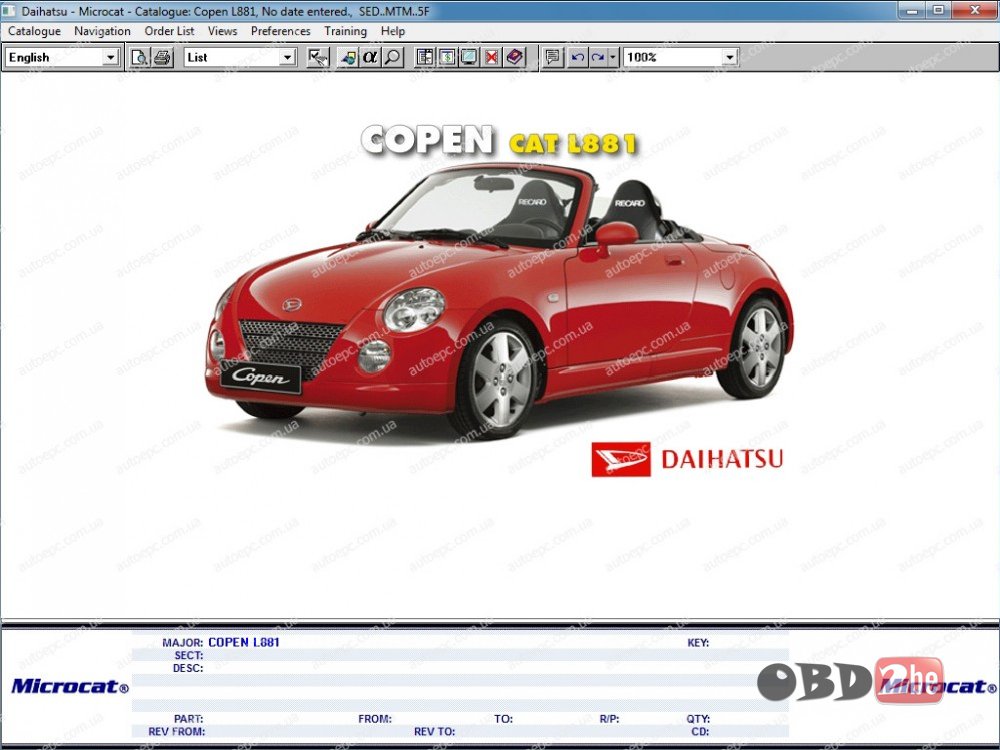Click the redo arrow icon
This screenshot has height=750, width=1000.
[x=598, y=57]
